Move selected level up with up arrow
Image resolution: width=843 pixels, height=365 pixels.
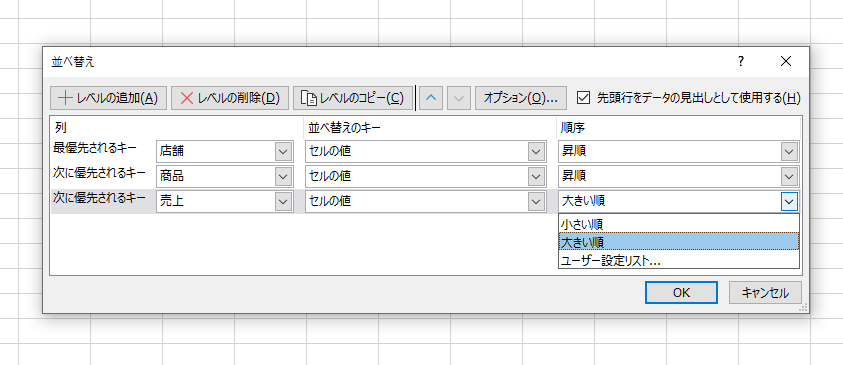coord(431,98)
